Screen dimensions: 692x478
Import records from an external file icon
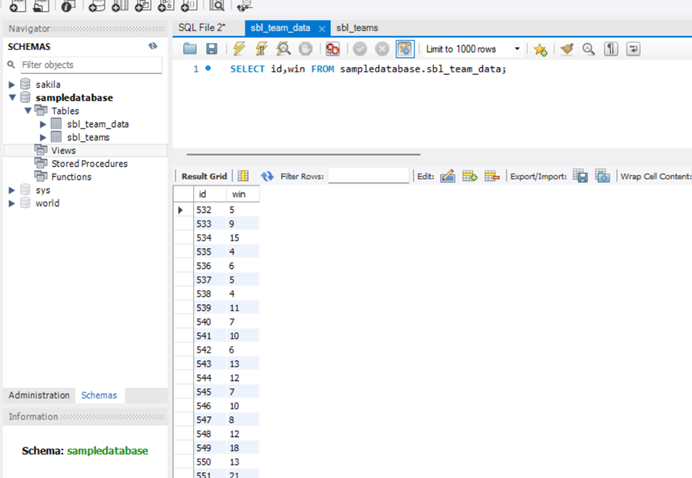pos(602,176)
